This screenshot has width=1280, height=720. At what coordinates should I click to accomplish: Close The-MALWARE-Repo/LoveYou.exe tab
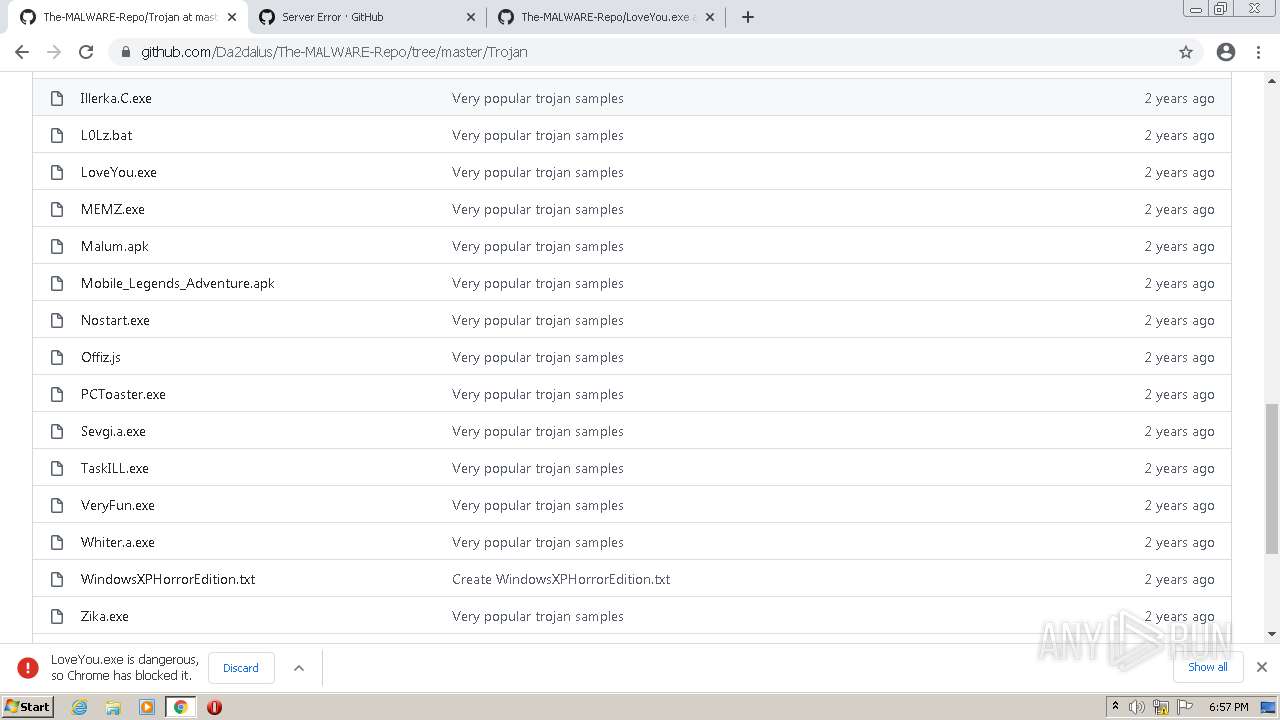(710, 17)
